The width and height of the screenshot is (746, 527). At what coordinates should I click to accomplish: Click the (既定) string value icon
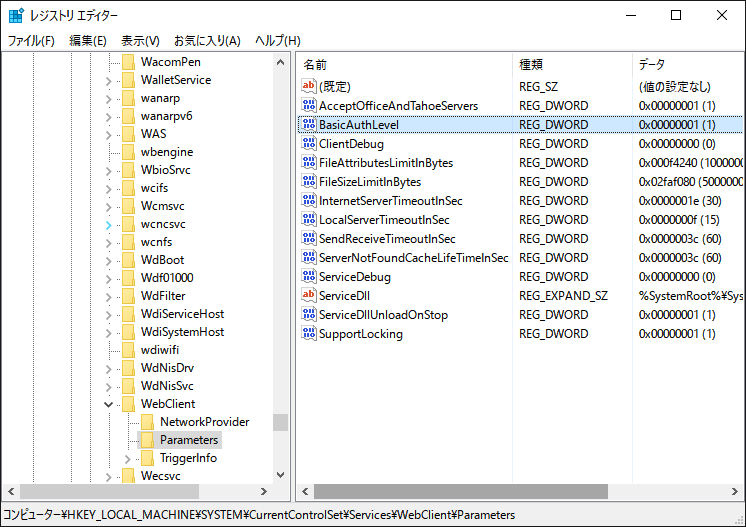coord(309,87)
